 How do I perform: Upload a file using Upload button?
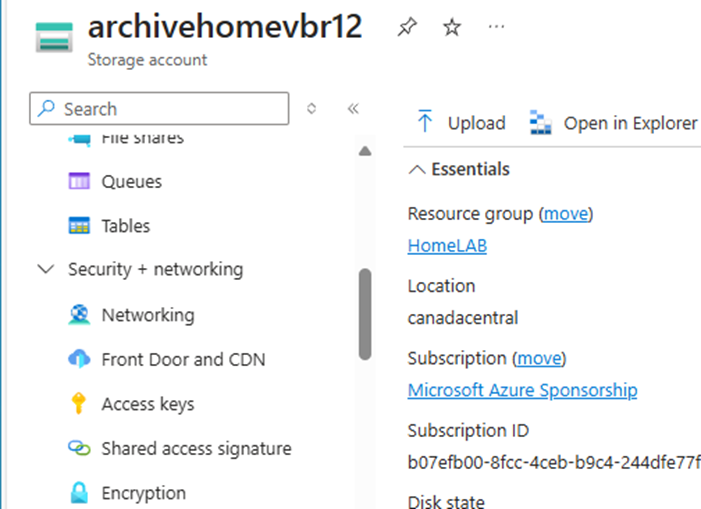tap(461, 122)
